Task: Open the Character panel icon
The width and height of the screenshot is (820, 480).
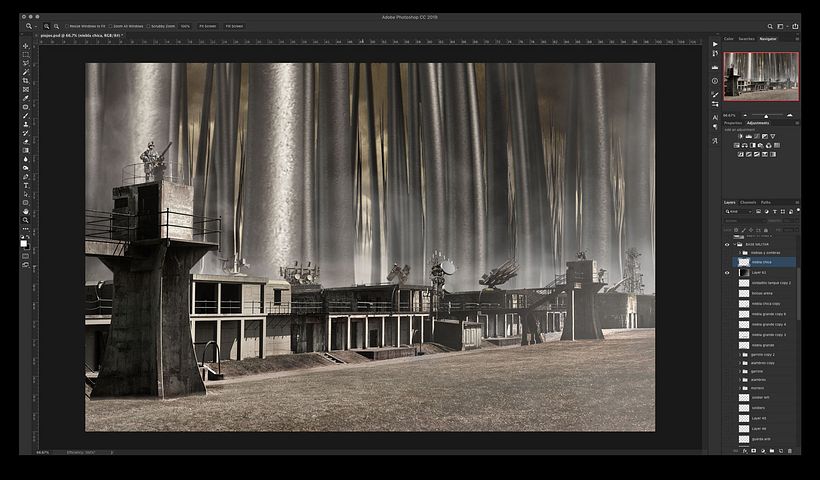Action: point(715,118)
